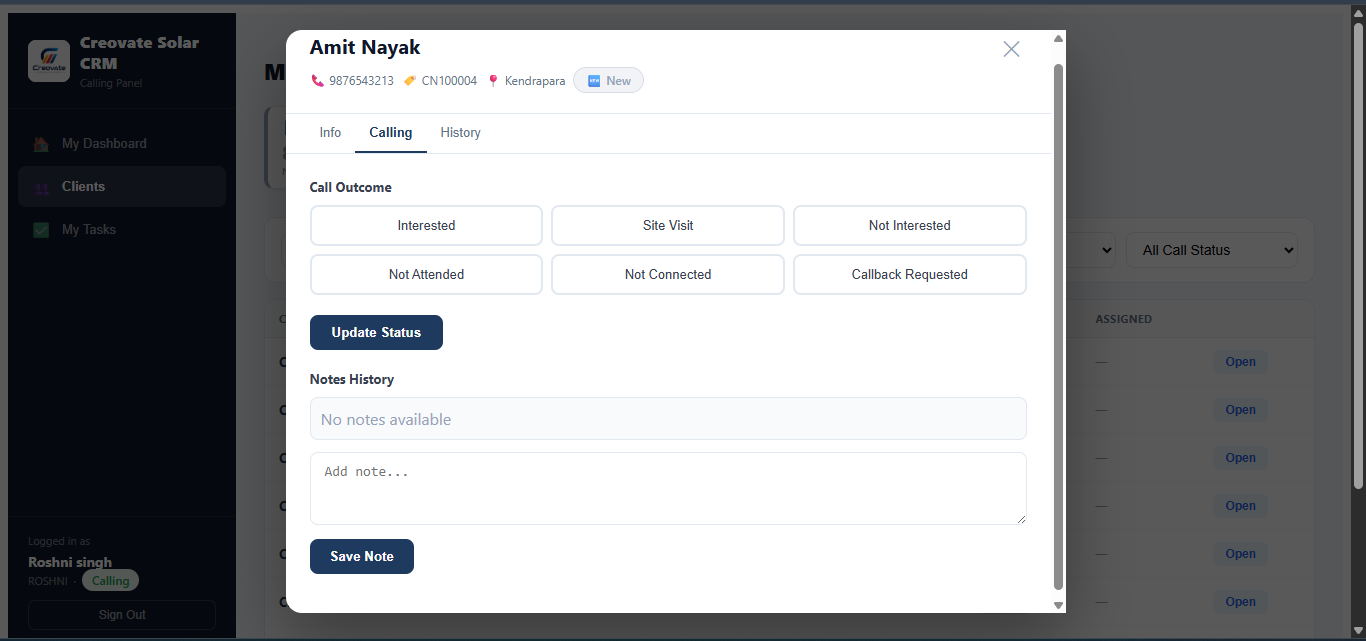Close the Amit Nayak dialog with X

pyautogui.click(x=1011, y=49)
